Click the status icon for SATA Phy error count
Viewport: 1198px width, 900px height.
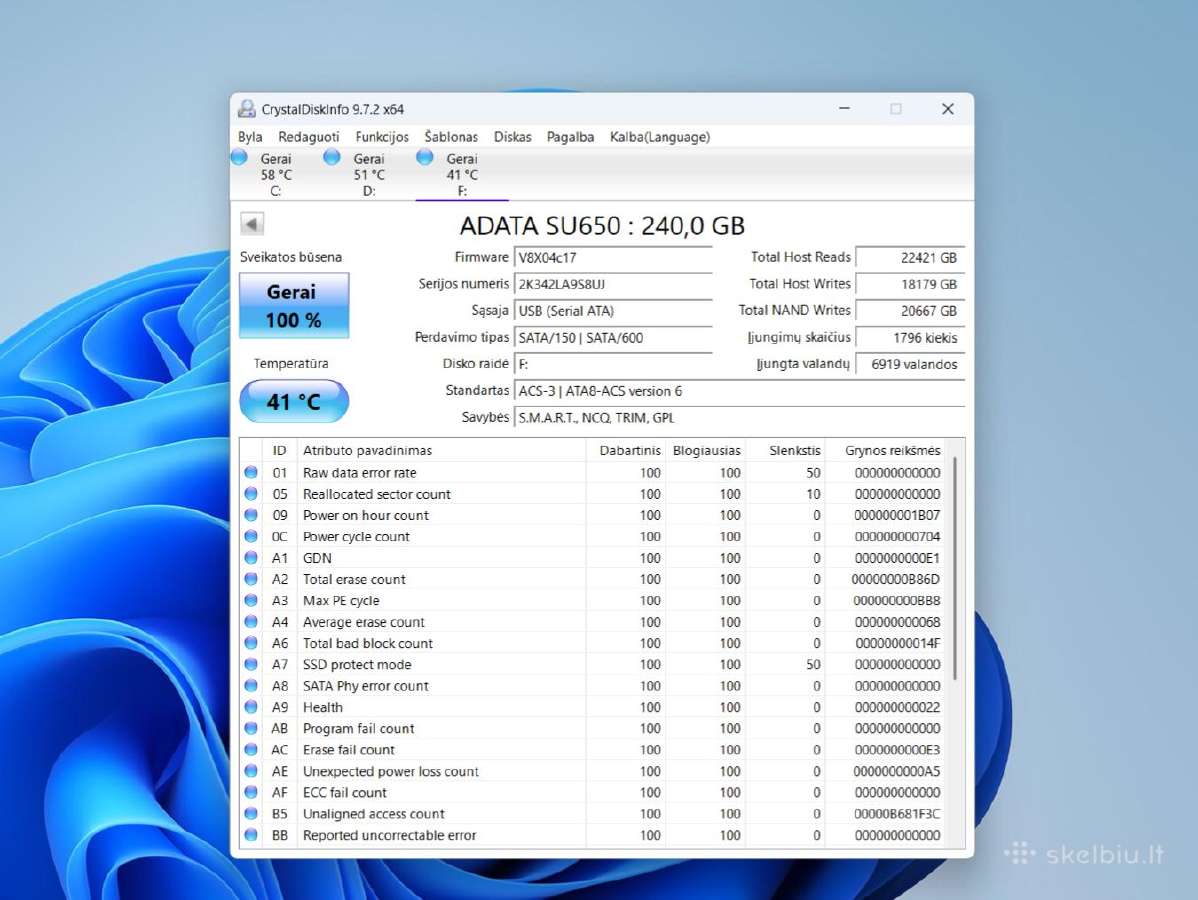coord(251,686)
